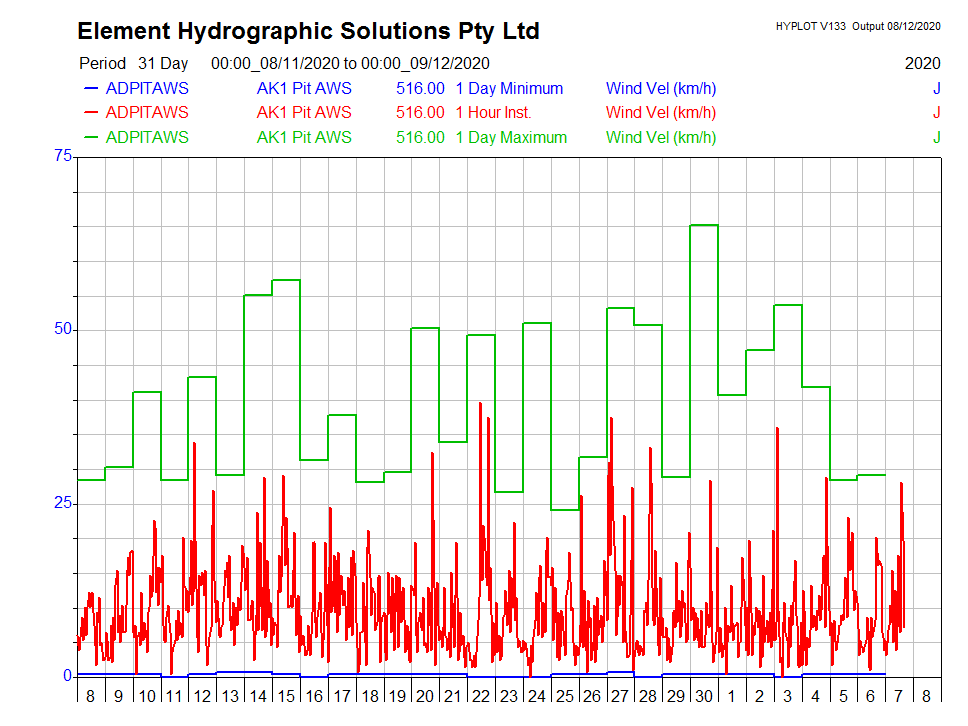
Task: Select day 30 on the x-axis
Action: tap(703, 696)
